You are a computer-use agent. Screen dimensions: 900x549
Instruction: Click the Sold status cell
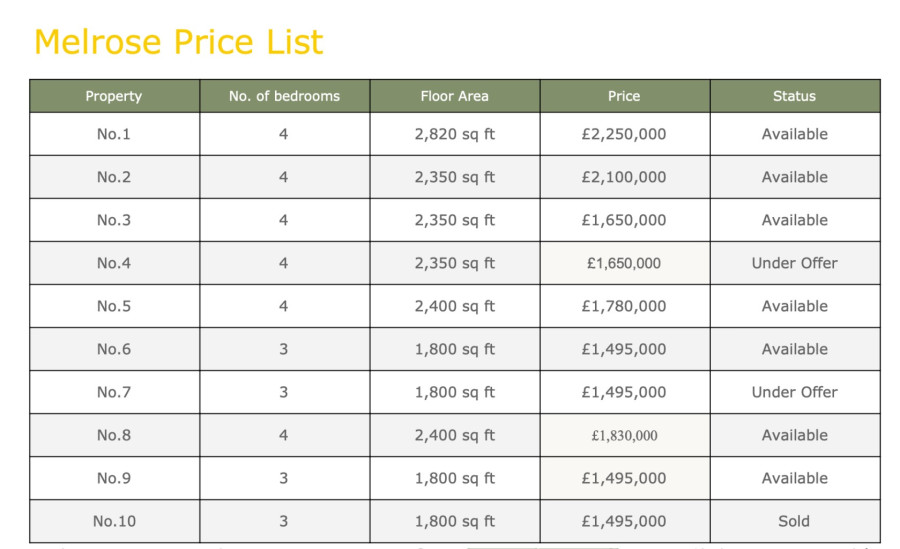pos(795,521)
